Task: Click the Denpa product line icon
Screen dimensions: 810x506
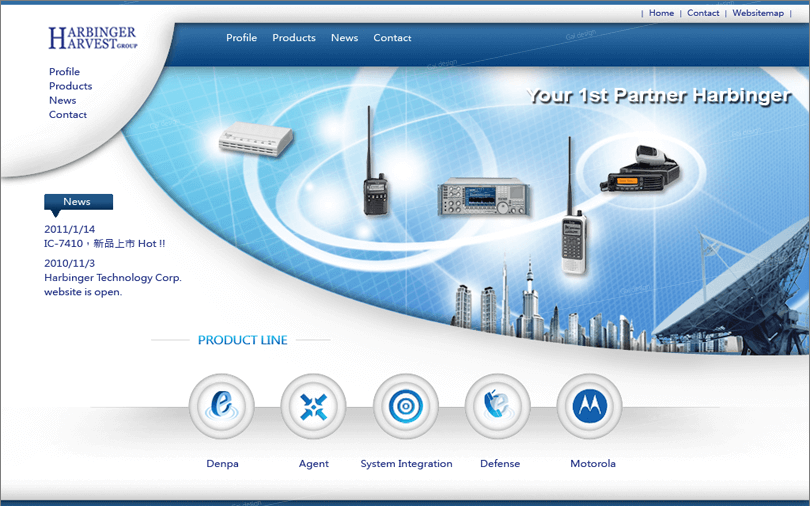Action: [222, 406]
